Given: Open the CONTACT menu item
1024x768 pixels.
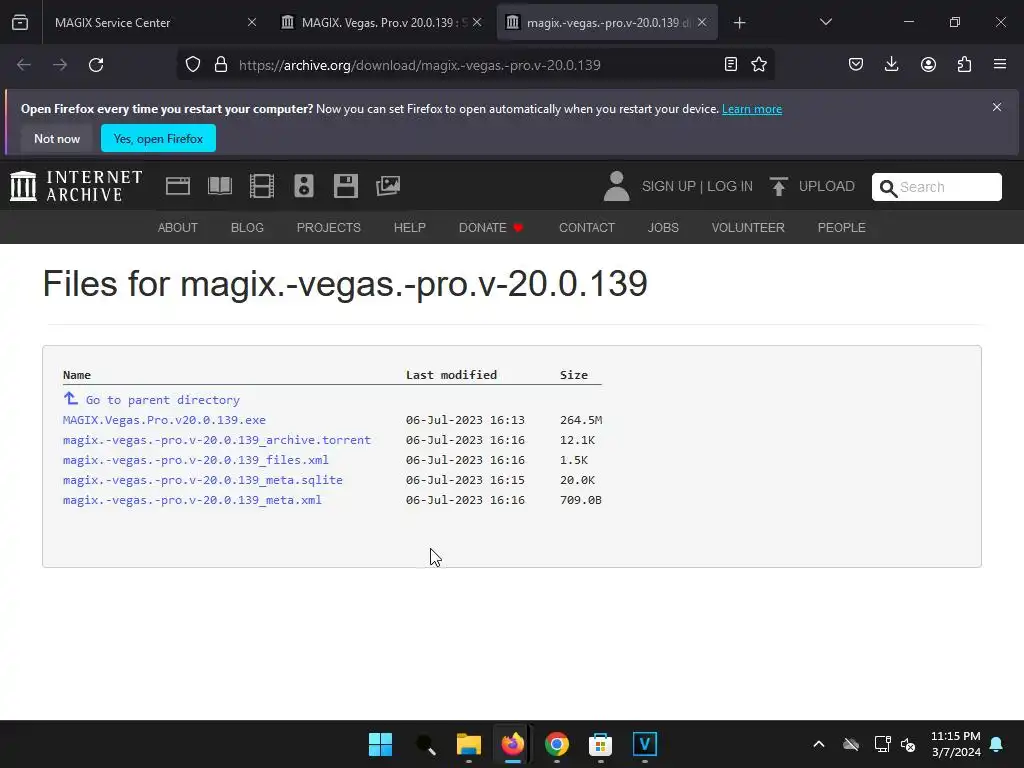Looking at the screenshot, I should pyautogui.click(x=586, y=227).
